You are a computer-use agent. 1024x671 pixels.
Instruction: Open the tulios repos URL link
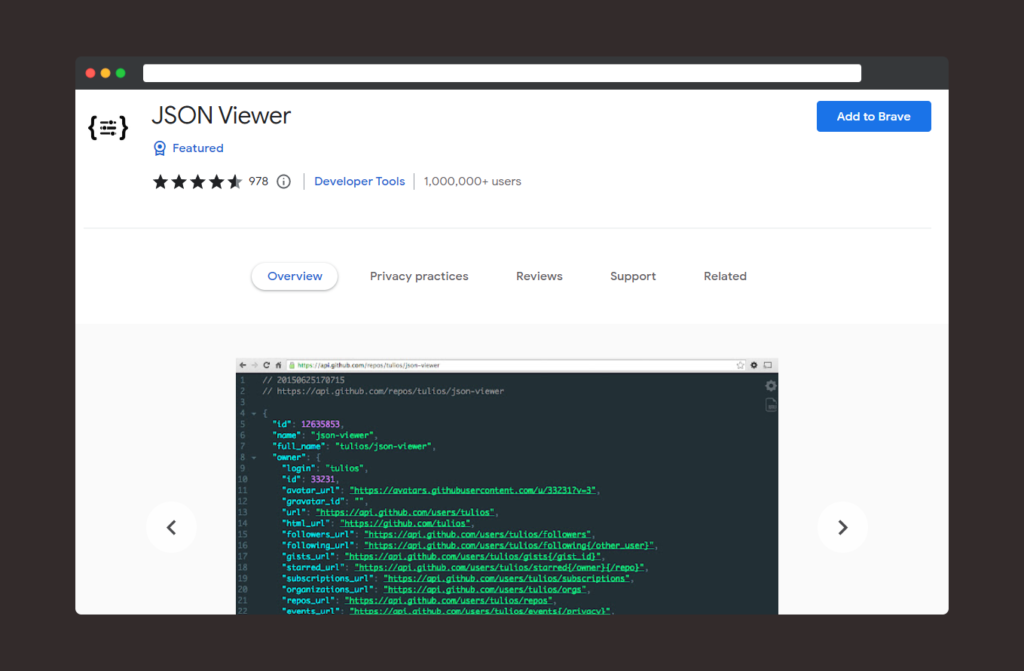coord(449,600)
